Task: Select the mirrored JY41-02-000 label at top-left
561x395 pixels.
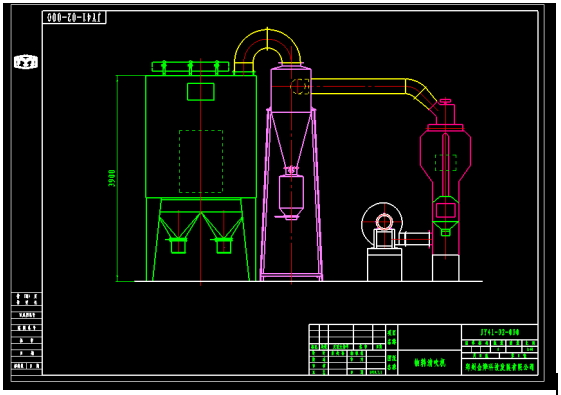Action: tap(75, 17)
